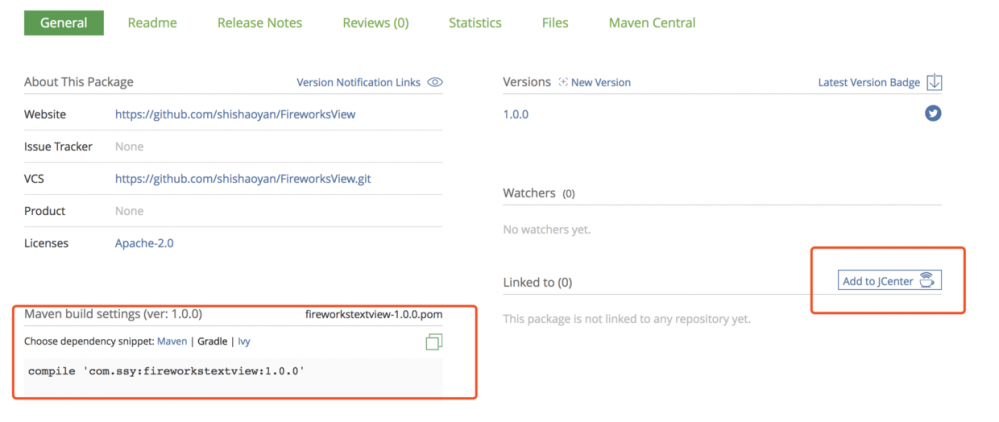Screen dimensions: 999x422
Task: Open the General tab
Action: click(x=64, y=22)
